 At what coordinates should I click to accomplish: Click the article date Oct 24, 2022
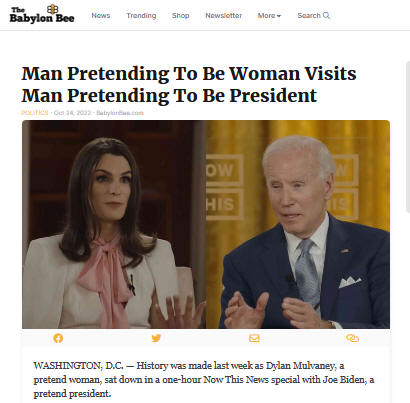pos(72,113)
